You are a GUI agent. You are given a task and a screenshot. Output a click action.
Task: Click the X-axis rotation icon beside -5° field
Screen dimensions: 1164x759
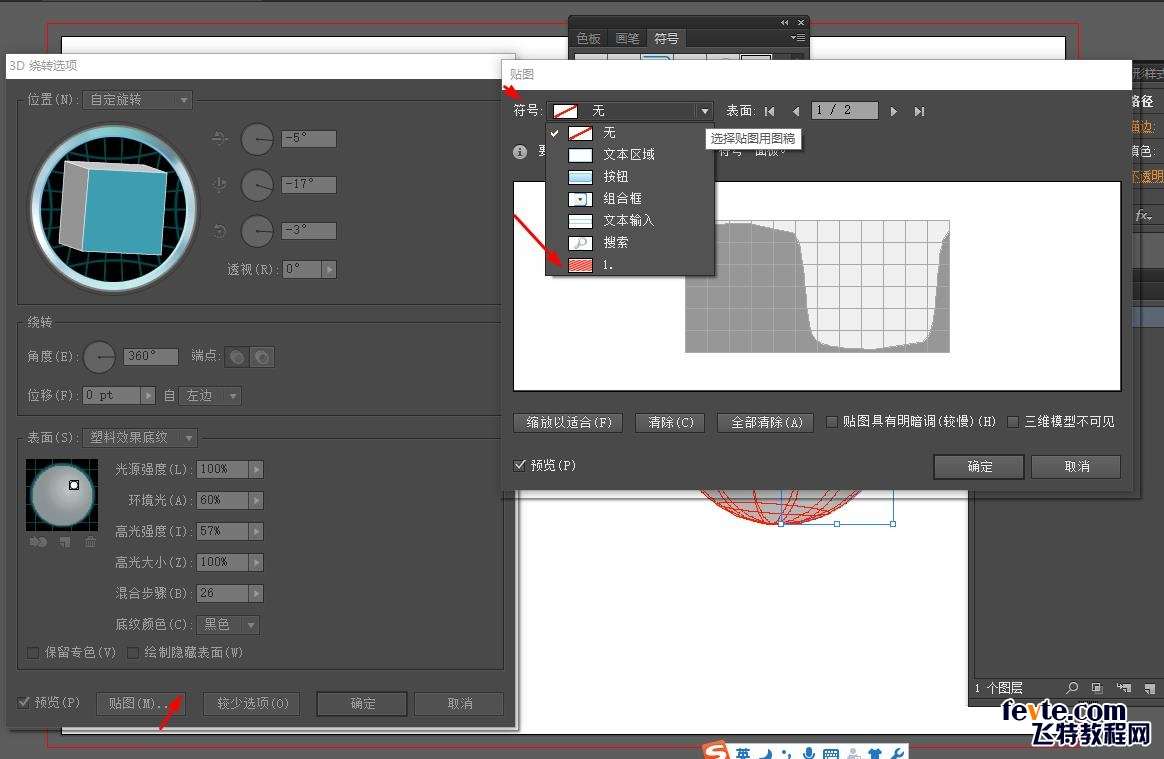(x=220, y=138)
